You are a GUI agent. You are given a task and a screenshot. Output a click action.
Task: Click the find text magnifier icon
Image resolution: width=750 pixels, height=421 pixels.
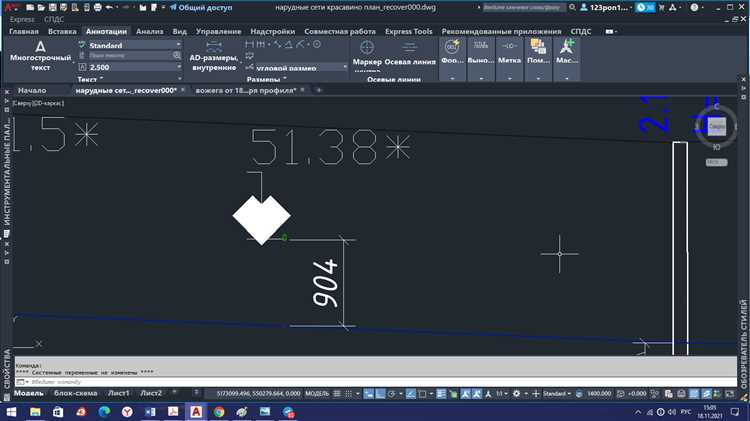[176, 55]
